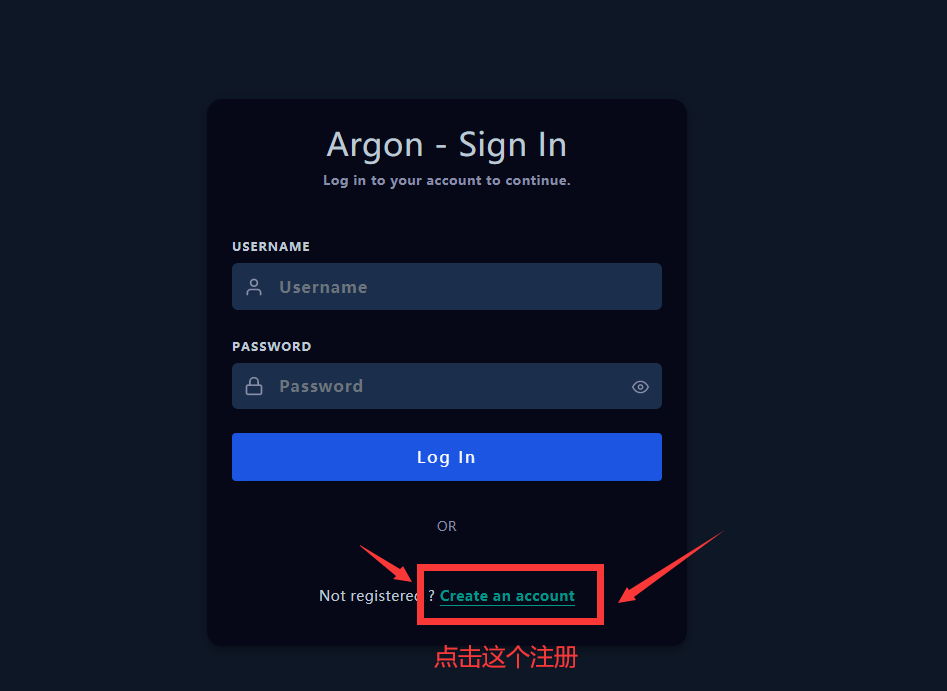Click the 'Not registered' text

[x=368, y=596]
